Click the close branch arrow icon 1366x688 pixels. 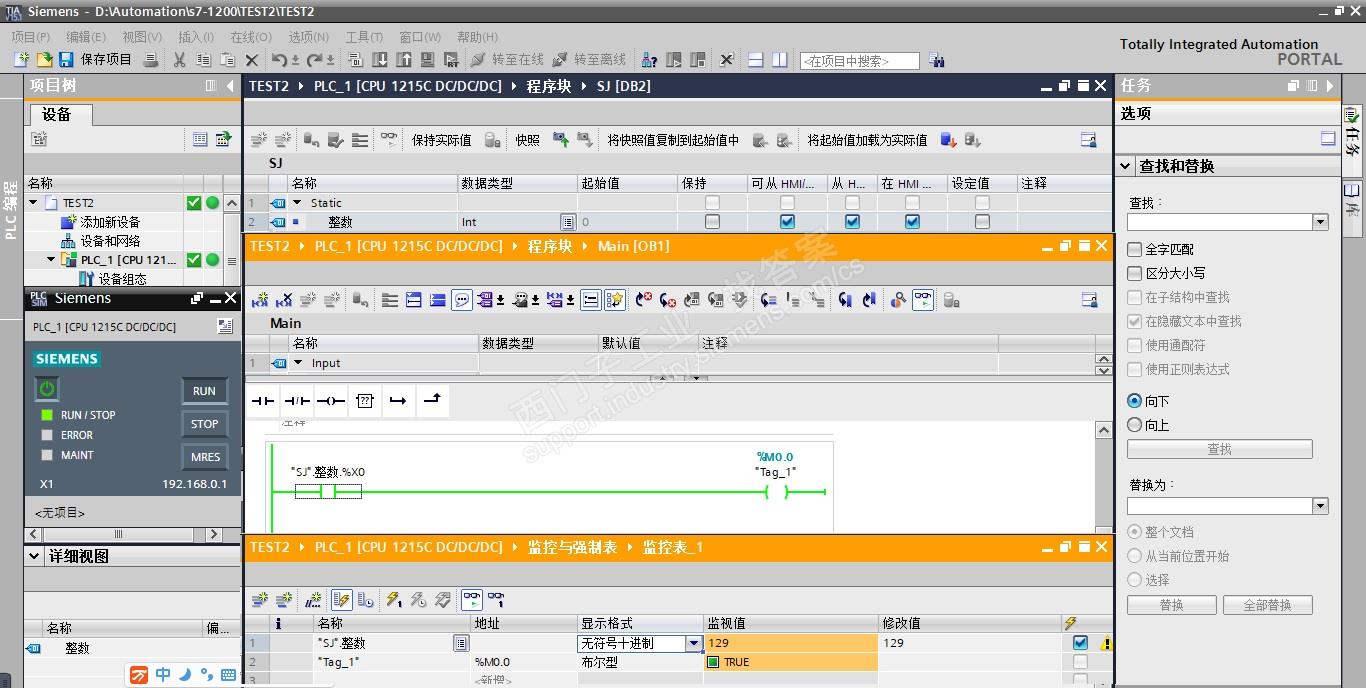(432, 401)
